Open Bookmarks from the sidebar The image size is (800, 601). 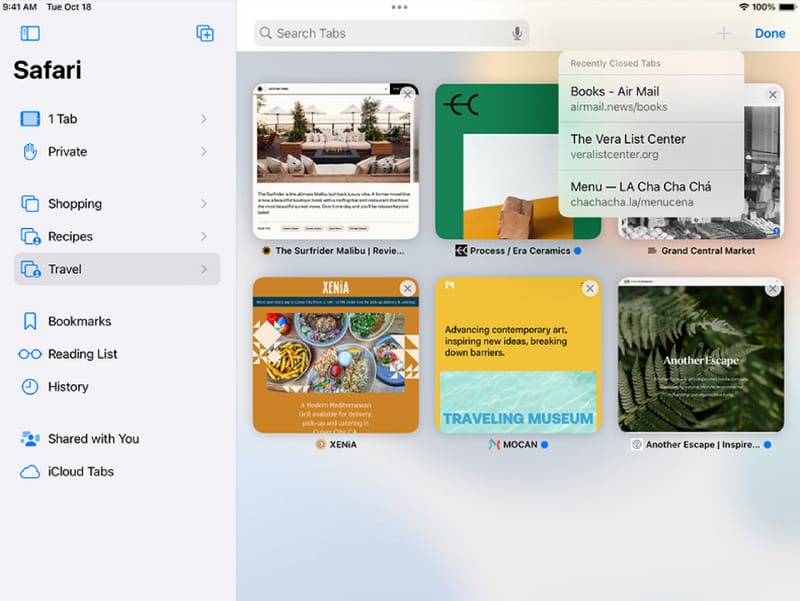click(117, 321)
